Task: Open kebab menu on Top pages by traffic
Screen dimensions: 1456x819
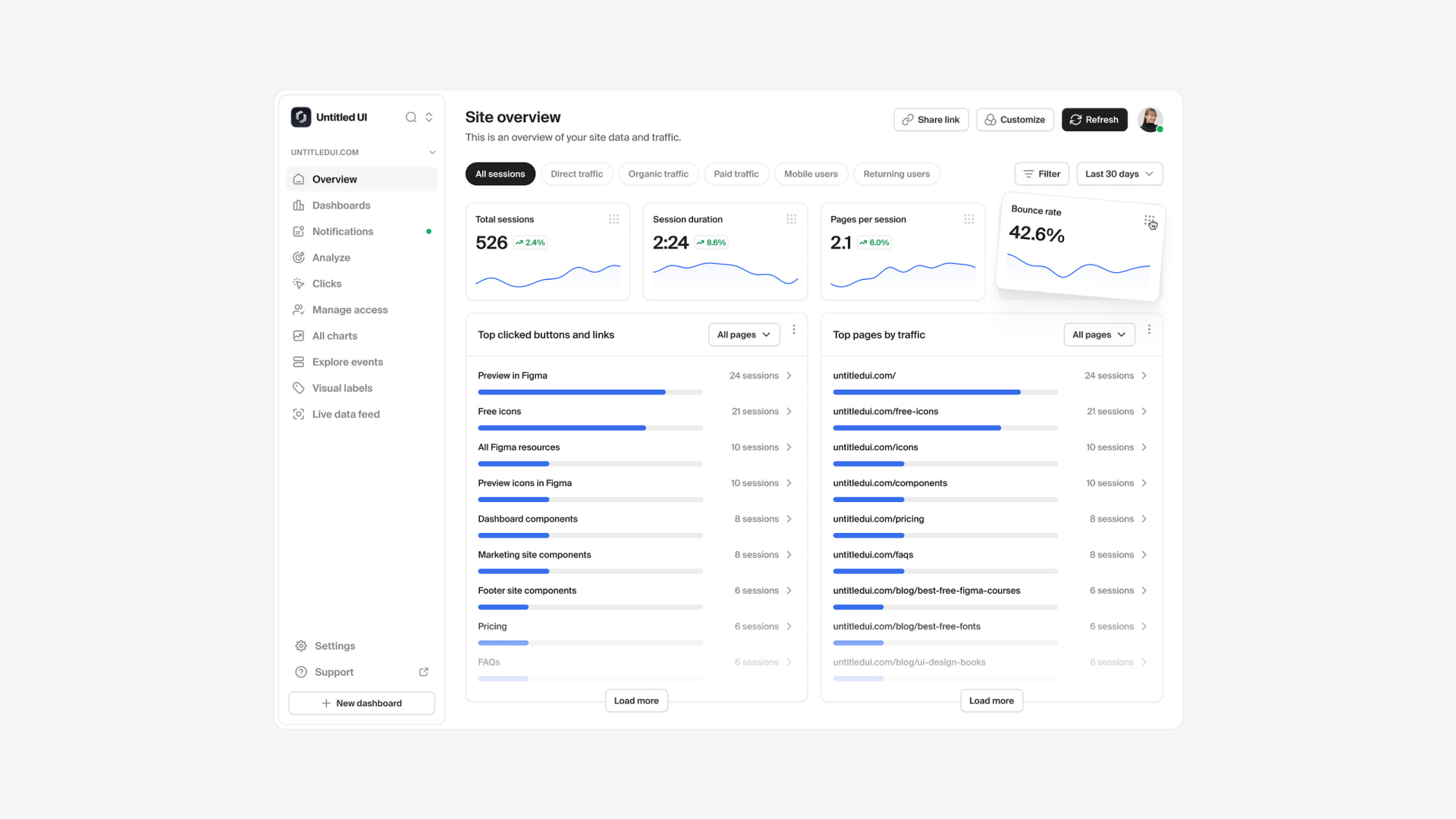Action: 1149,330
